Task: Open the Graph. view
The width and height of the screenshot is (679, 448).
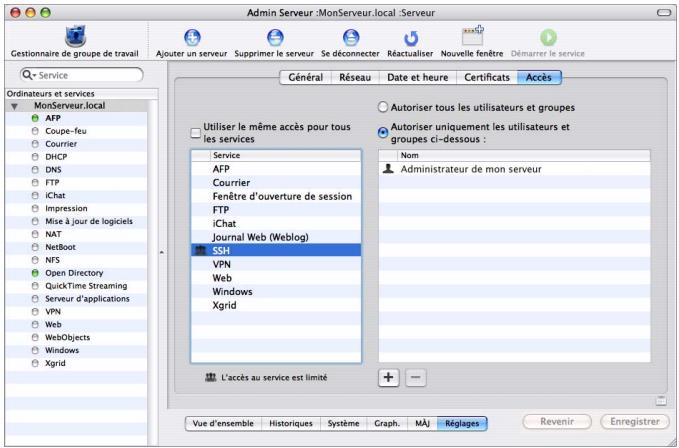Action: pos(387,424)
